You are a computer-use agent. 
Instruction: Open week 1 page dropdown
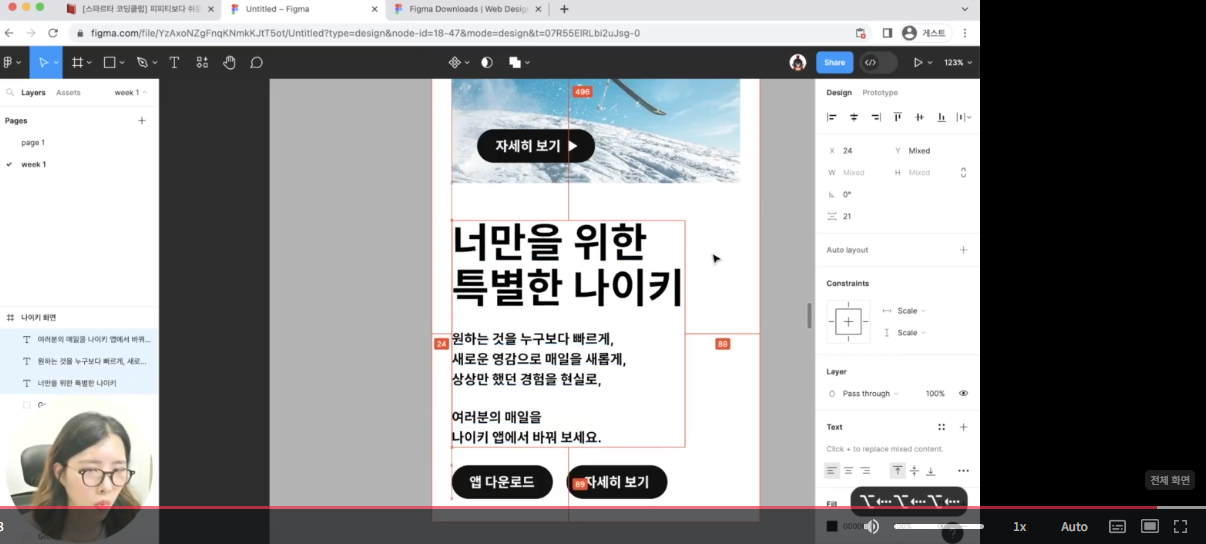130,92
